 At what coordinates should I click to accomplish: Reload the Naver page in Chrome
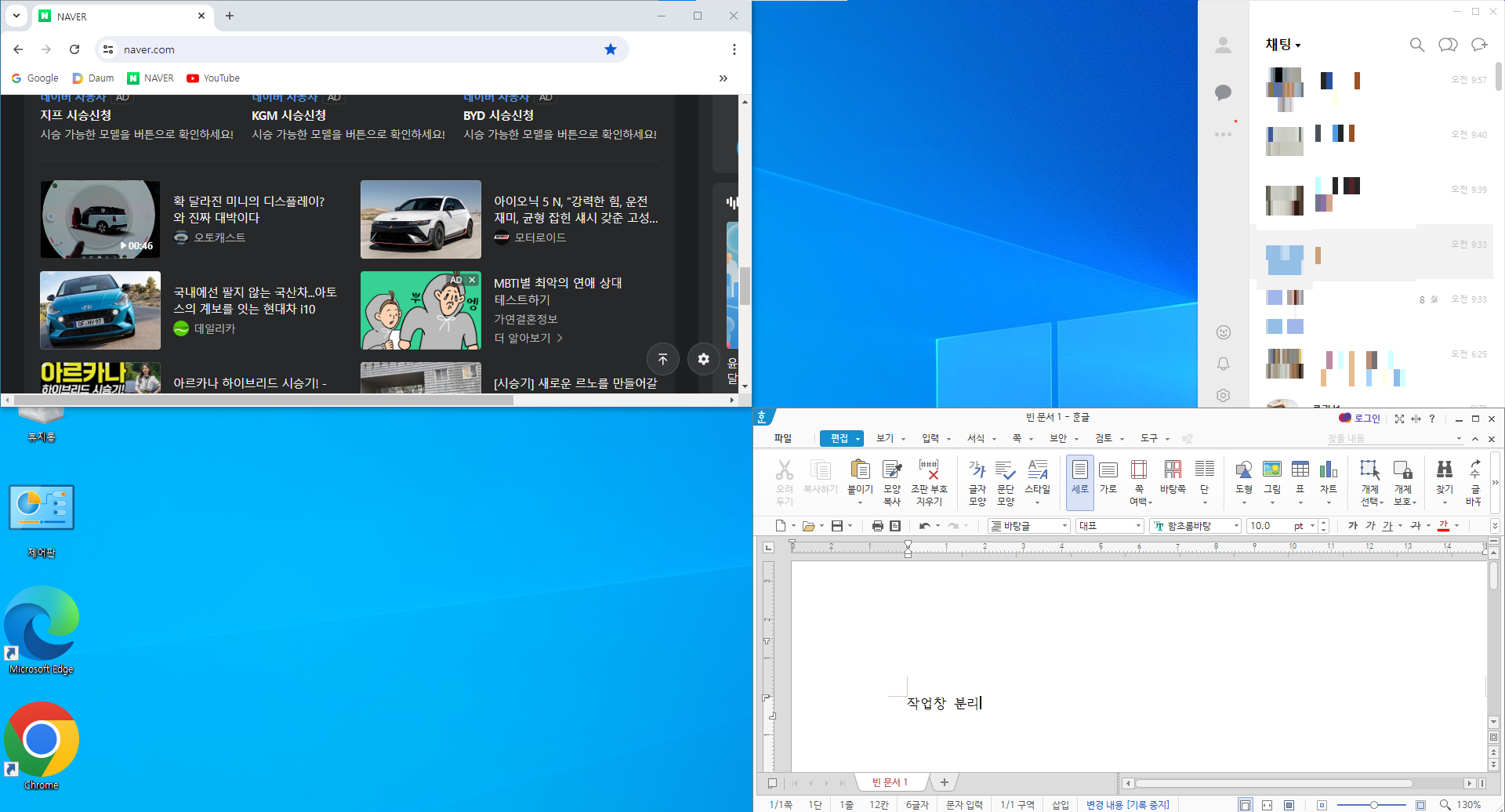pyautogui.click(x=74, y=49)
